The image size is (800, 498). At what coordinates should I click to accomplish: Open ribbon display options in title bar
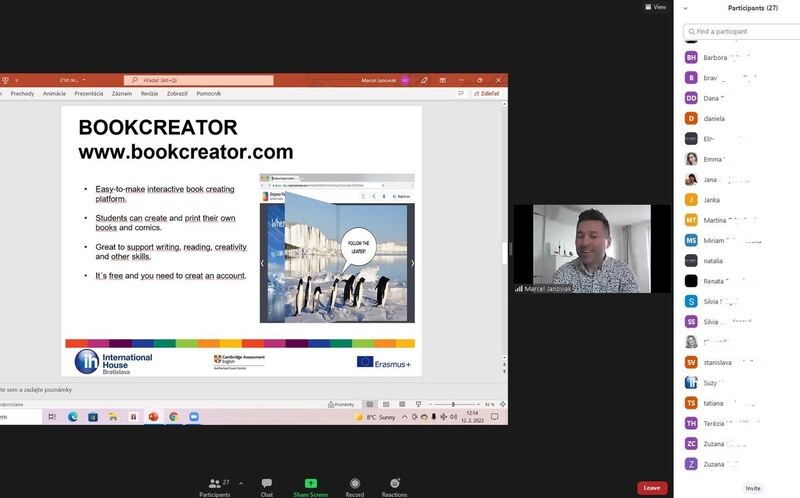442,80
